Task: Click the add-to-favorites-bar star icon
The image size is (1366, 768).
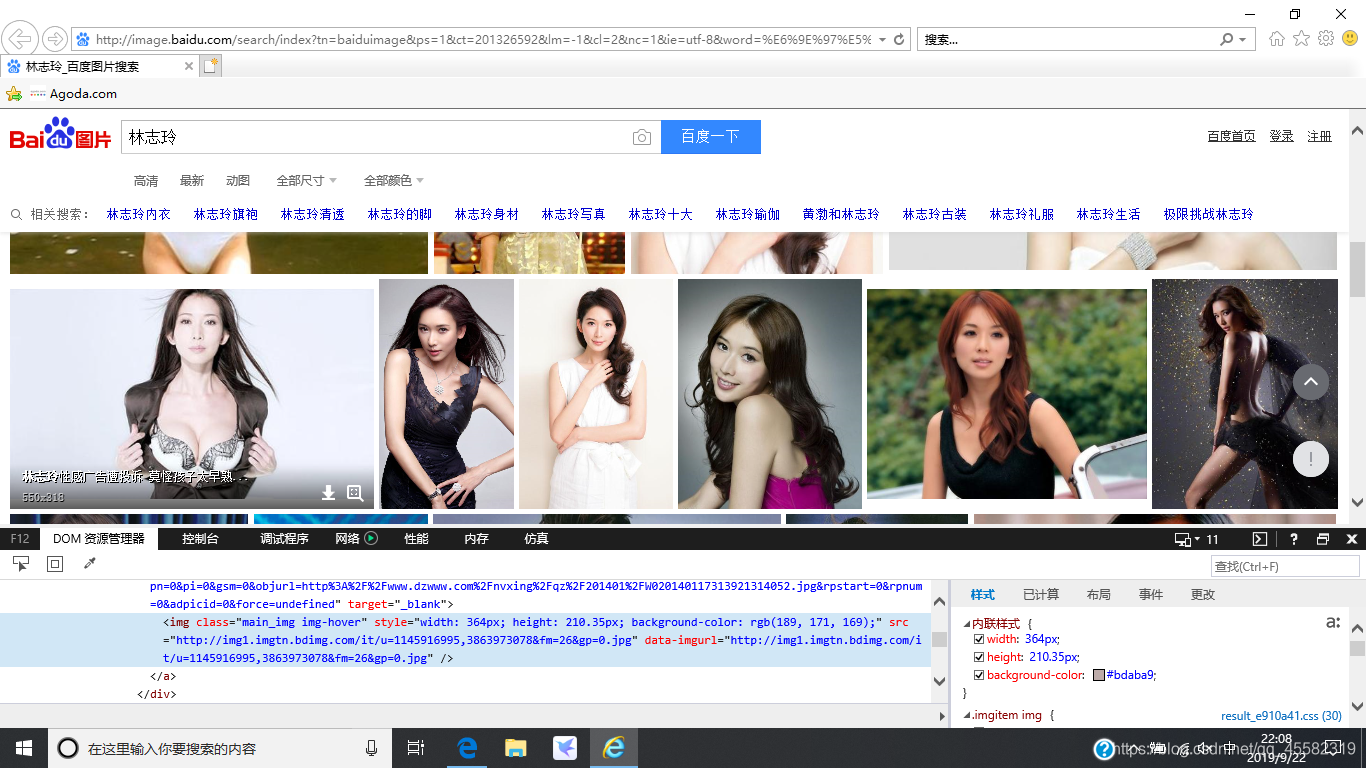Action: pyautogui.click(x=14, y=93)
